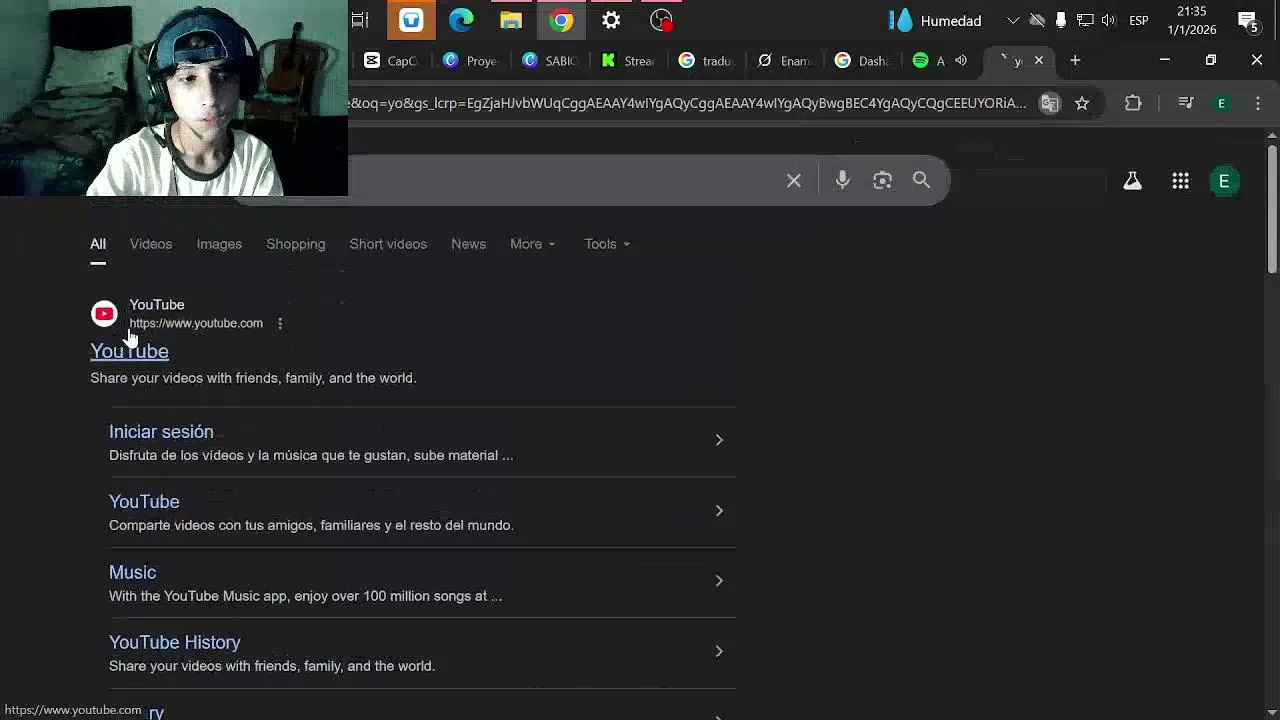Expand the More filters dropdown

pyautogui.click(x=532, y=244)
